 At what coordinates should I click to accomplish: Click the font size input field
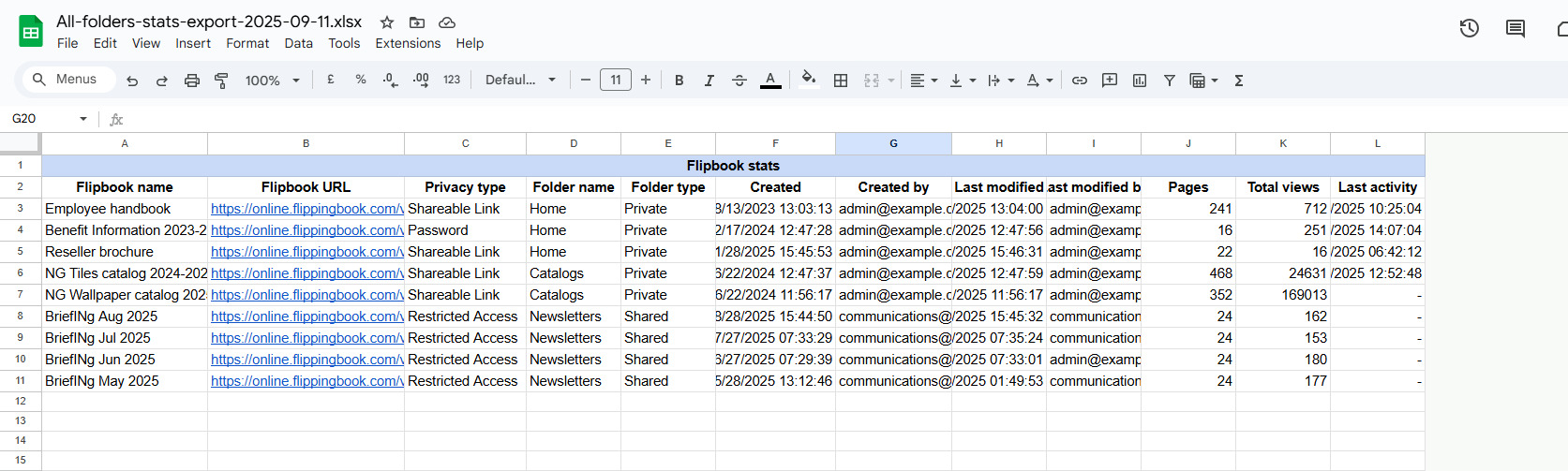615,81
